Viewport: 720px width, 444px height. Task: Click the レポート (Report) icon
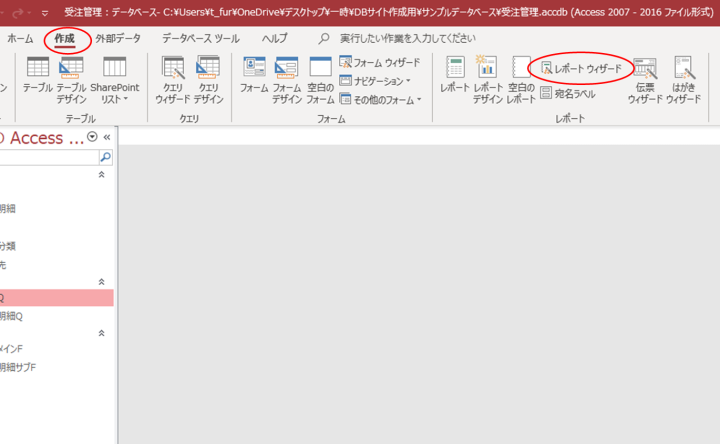pos(455,77)
